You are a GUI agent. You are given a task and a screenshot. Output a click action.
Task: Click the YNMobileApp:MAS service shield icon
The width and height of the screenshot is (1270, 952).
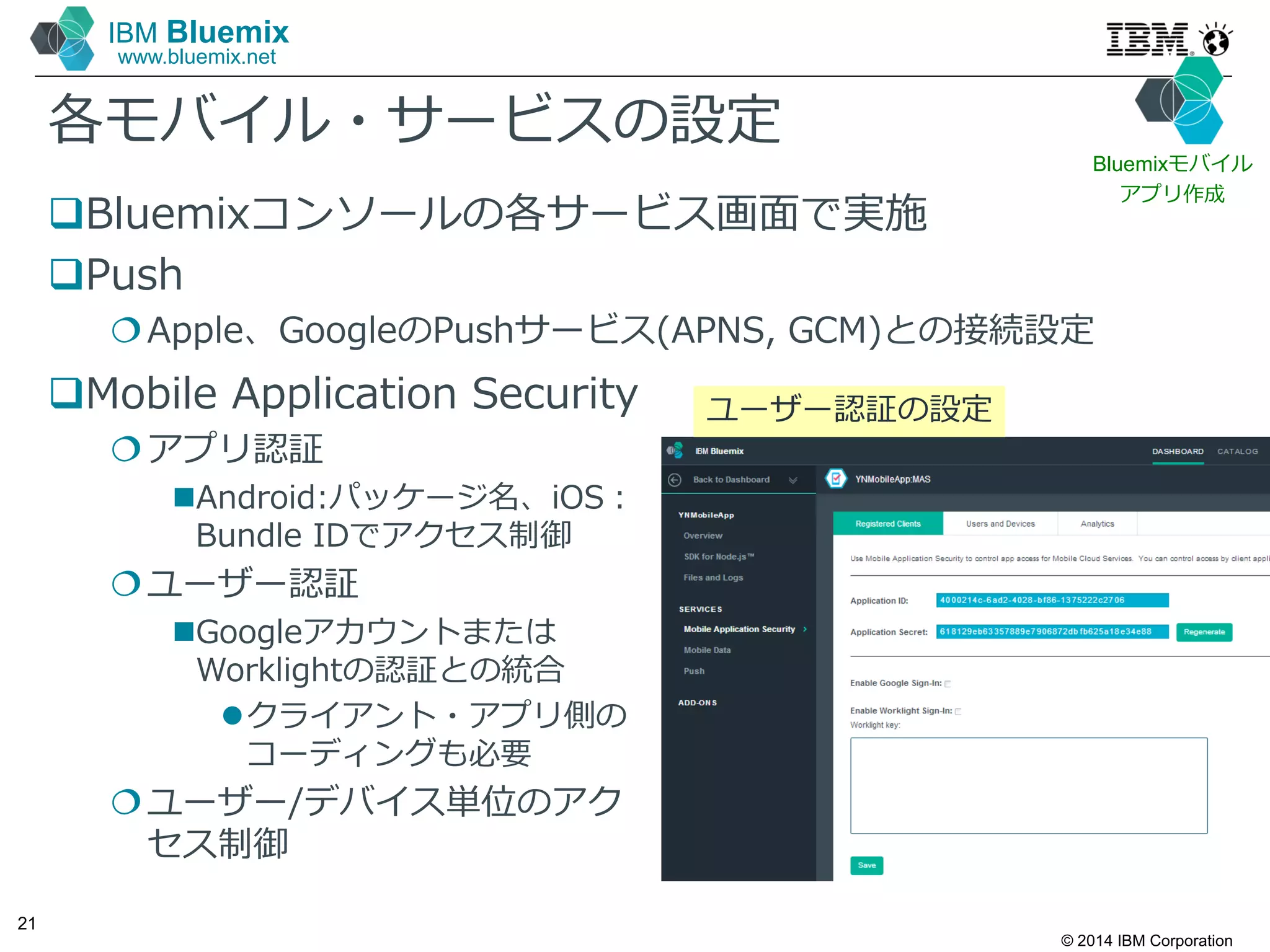tap(836, 478)
